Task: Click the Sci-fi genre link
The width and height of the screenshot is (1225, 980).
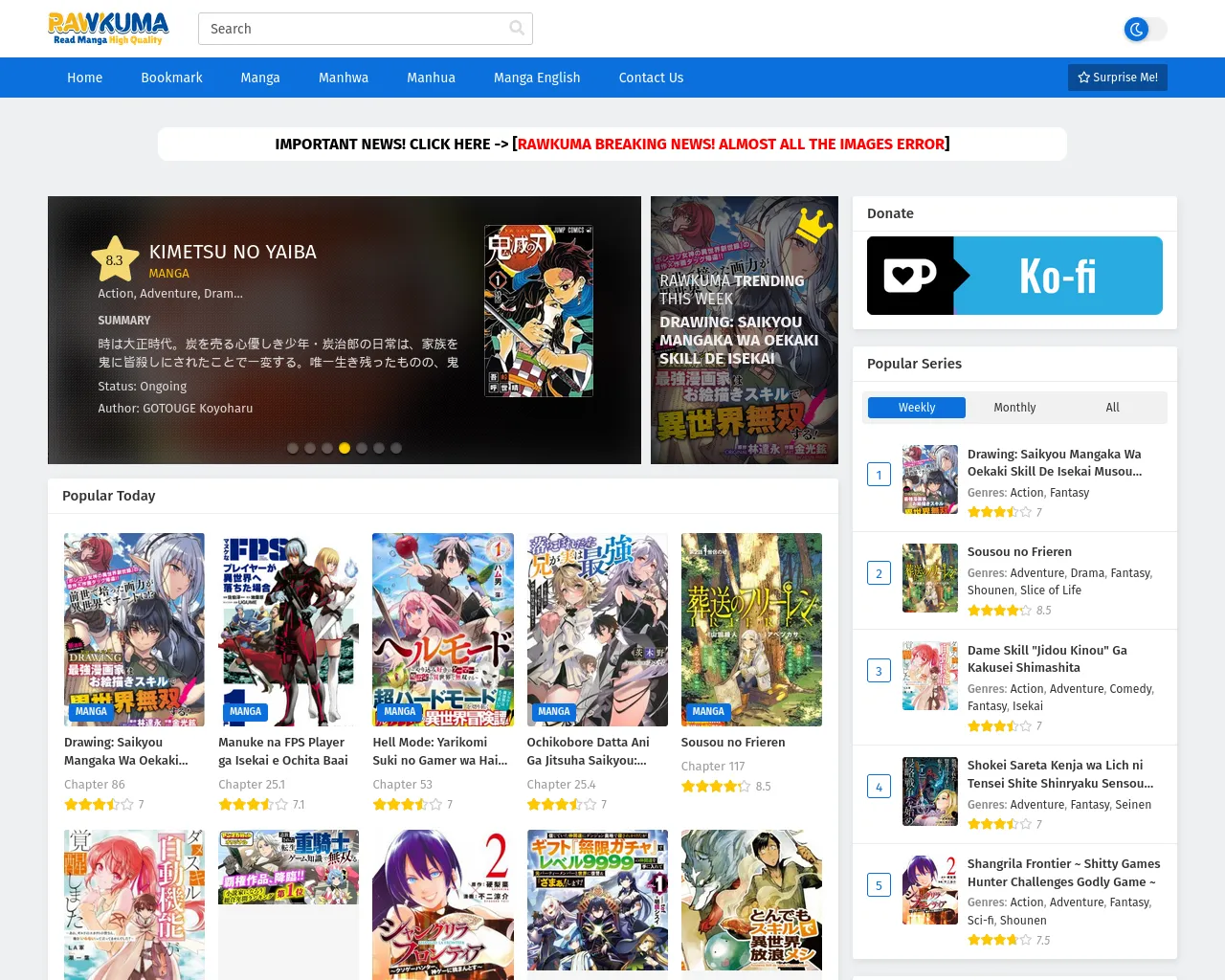Action: point(980,921)
